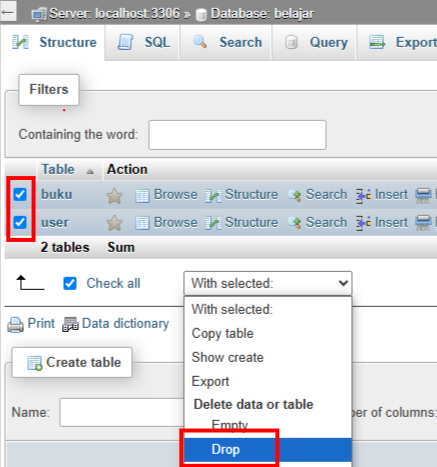This screenshot has width=437, height=467.
Task: Click the favorite star for user table
Action: 114,223
